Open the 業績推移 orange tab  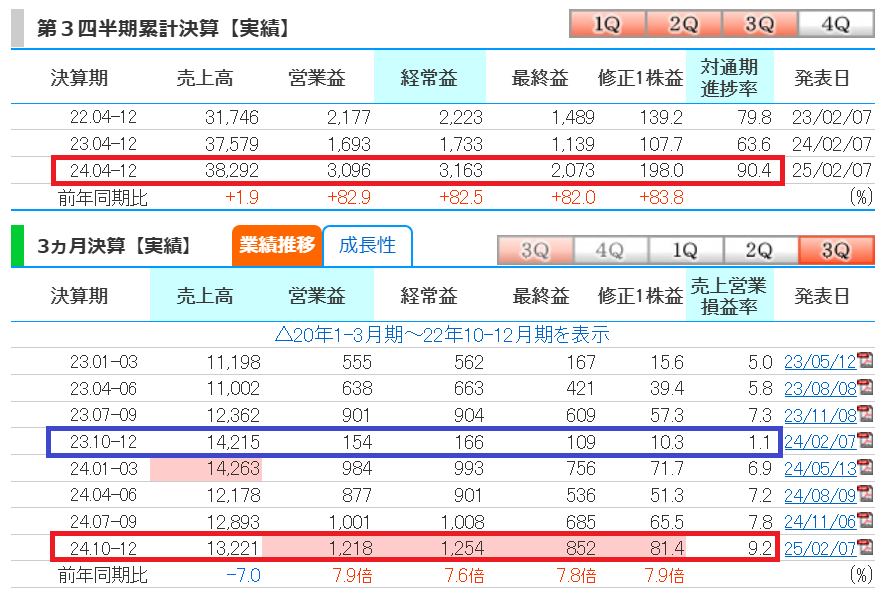click(x=277, y=245)
